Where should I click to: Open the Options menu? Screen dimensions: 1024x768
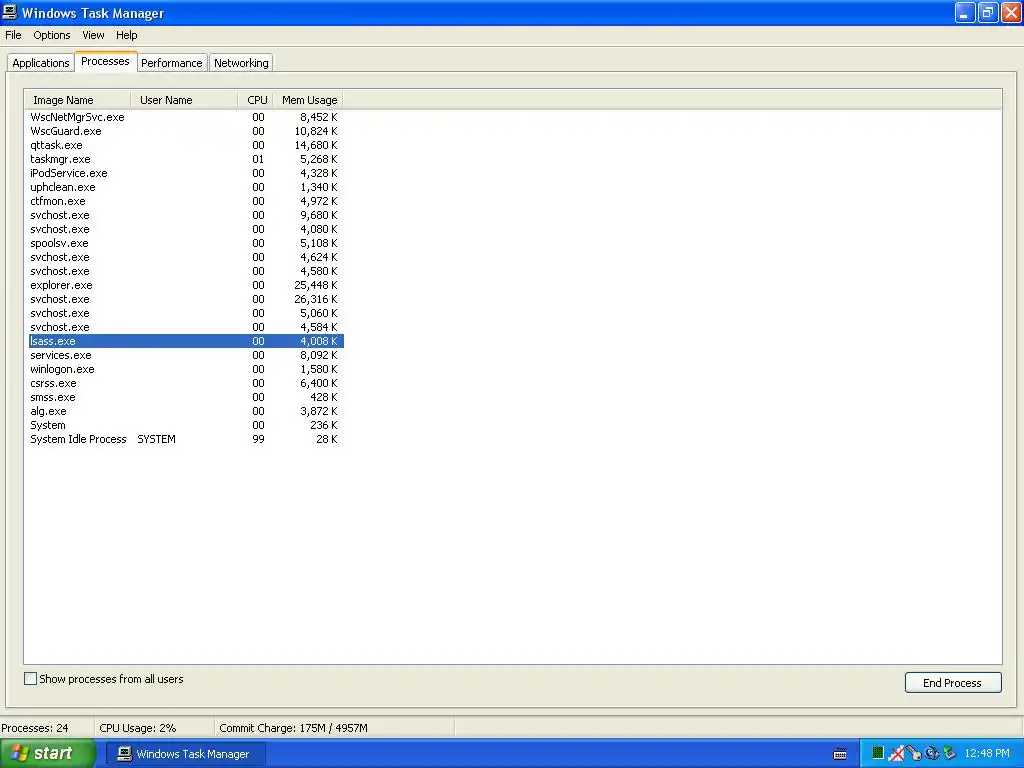(52, 35)
